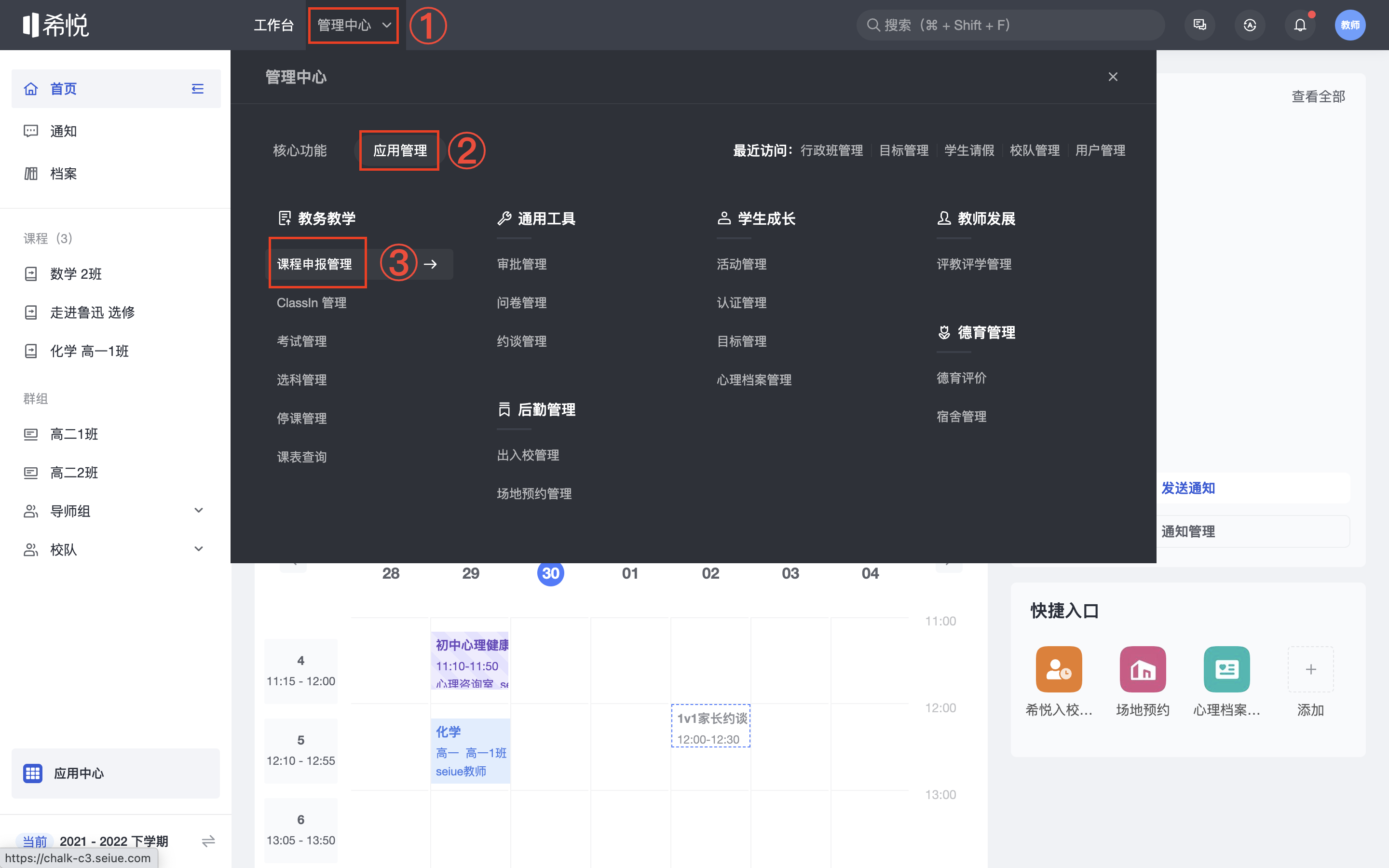Open 1v1家长约谈 calendar event
Screen dimensions: 1389x868
point(710,726)
